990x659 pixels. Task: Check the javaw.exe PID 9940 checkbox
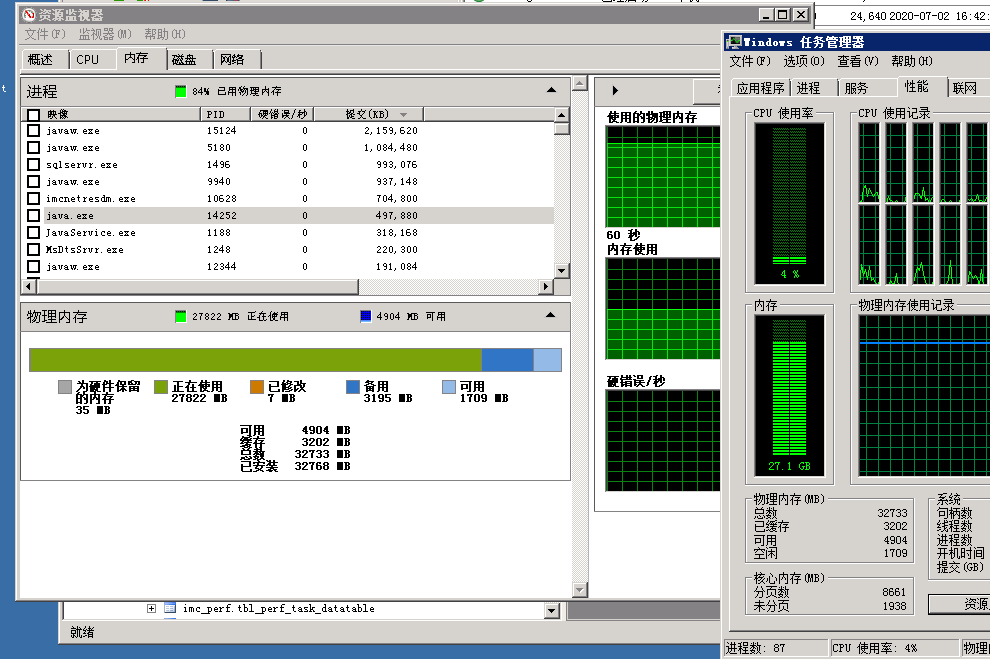(33, 182)
